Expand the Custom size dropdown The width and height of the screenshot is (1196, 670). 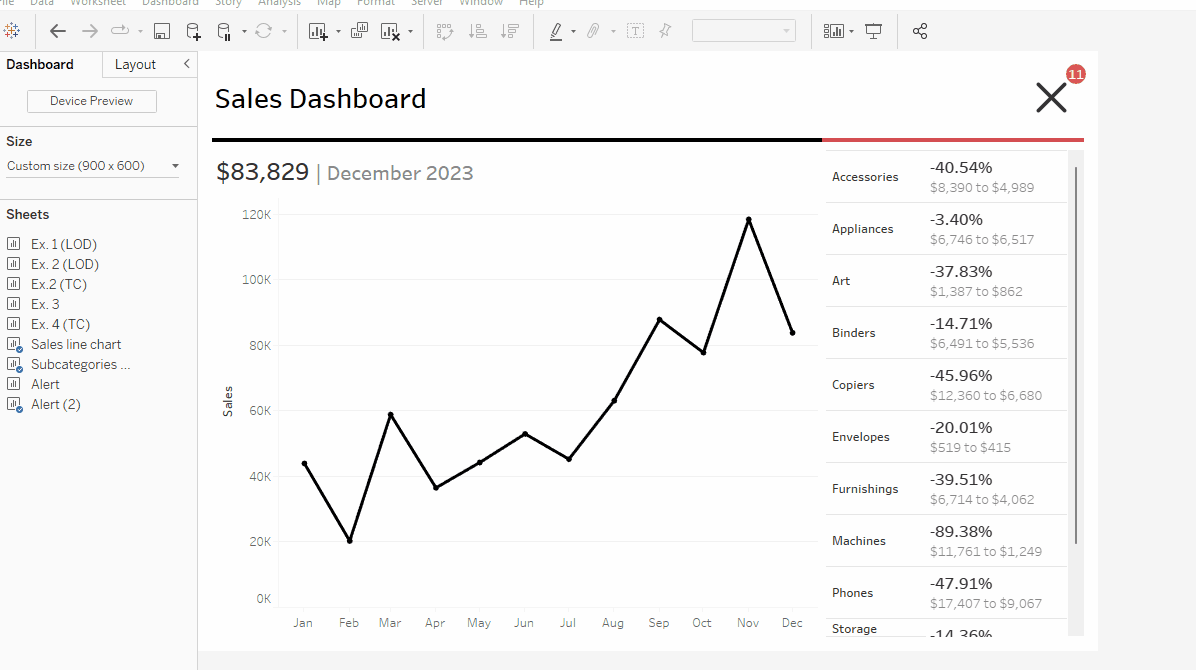[x=175, y=166]
